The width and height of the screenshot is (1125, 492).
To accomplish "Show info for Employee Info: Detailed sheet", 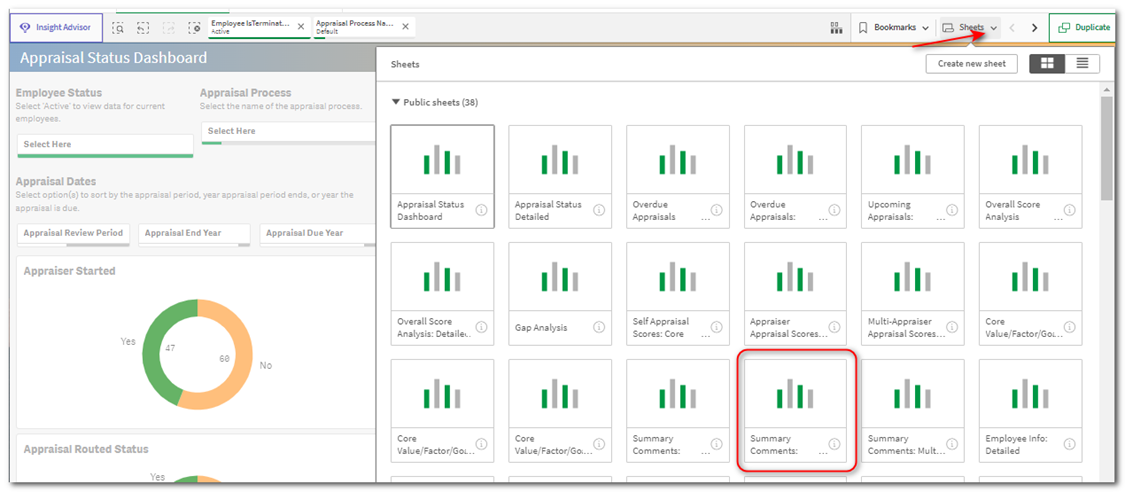I will (1070, 444).
